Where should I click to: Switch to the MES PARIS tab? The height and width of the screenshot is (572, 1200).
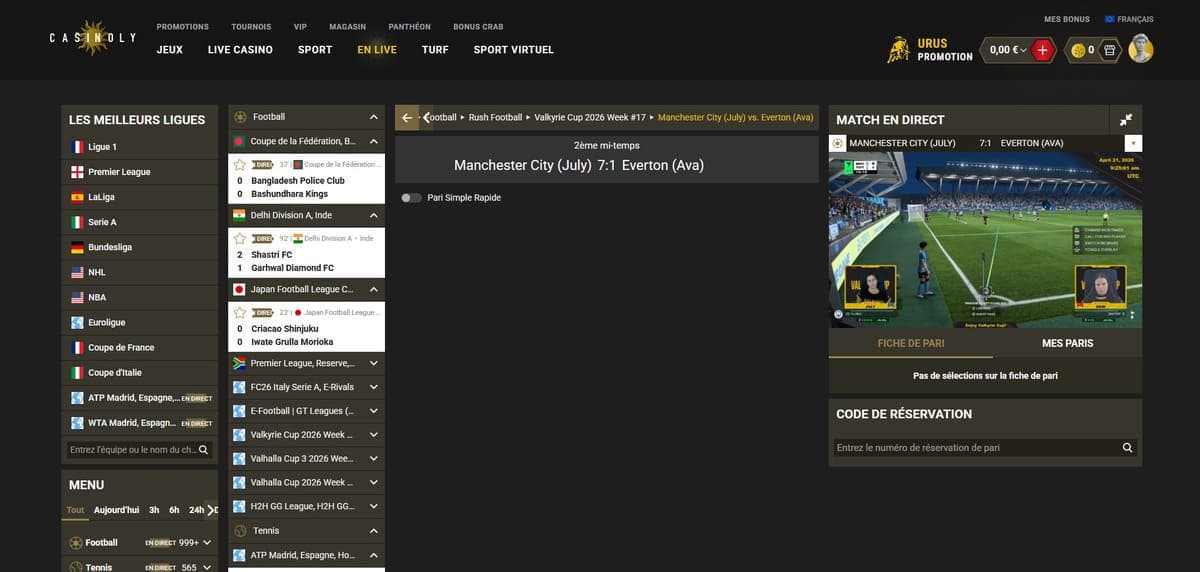(1067, 343)
